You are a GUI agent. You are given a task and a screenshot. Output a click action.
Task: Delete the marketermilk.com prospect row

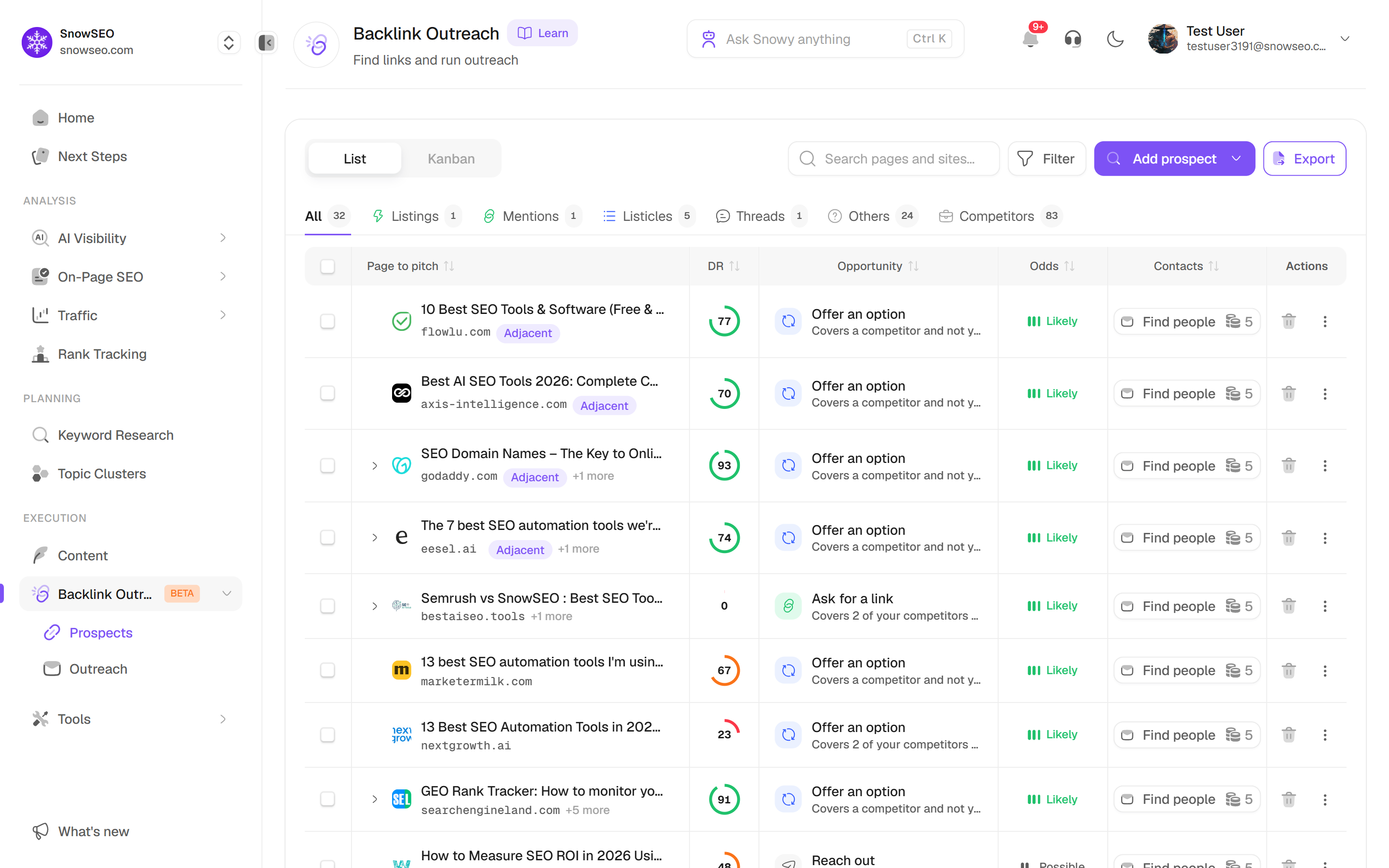click(x=1289, y=670)
